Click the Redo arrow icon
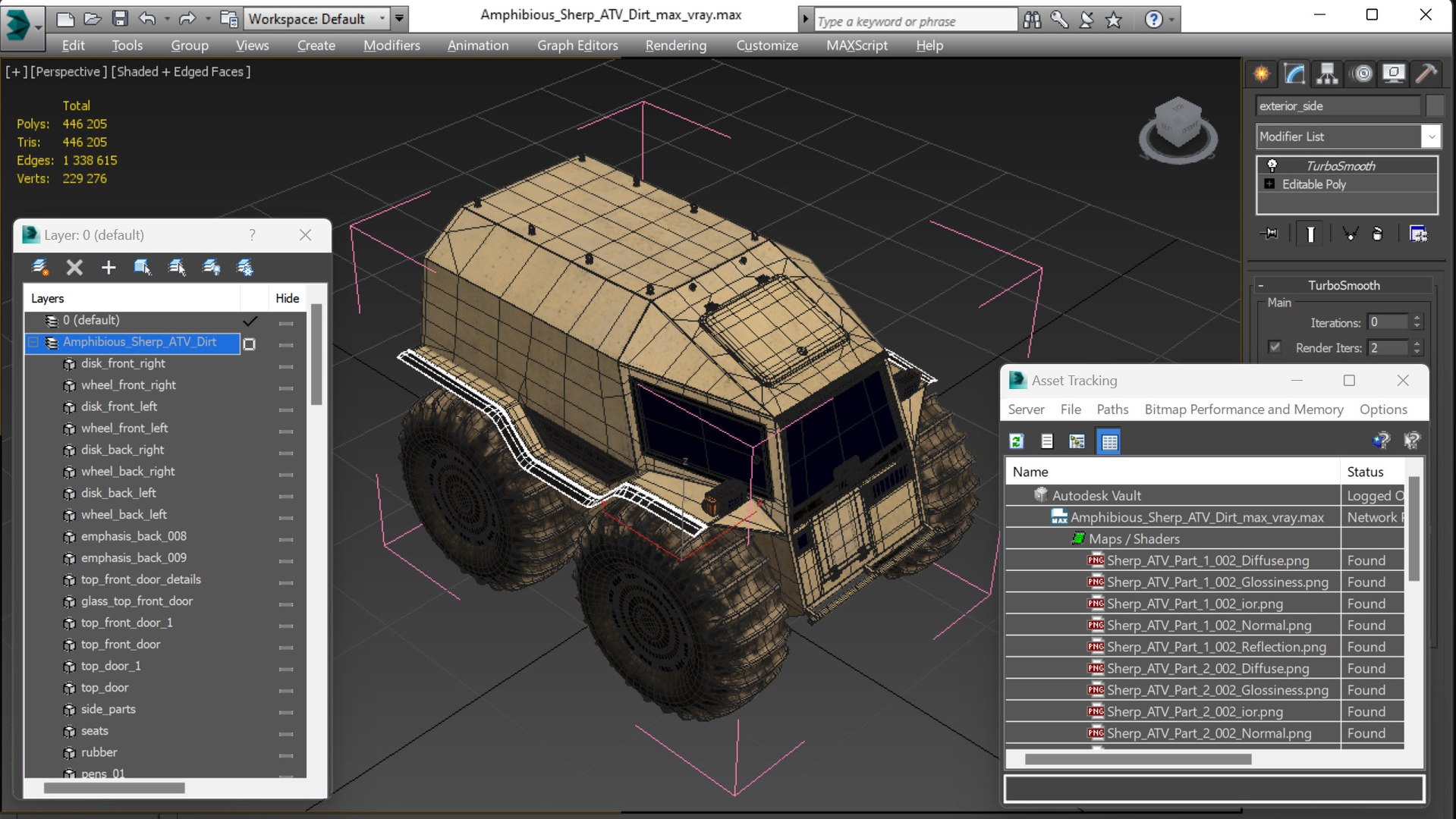 pos(187,19)
